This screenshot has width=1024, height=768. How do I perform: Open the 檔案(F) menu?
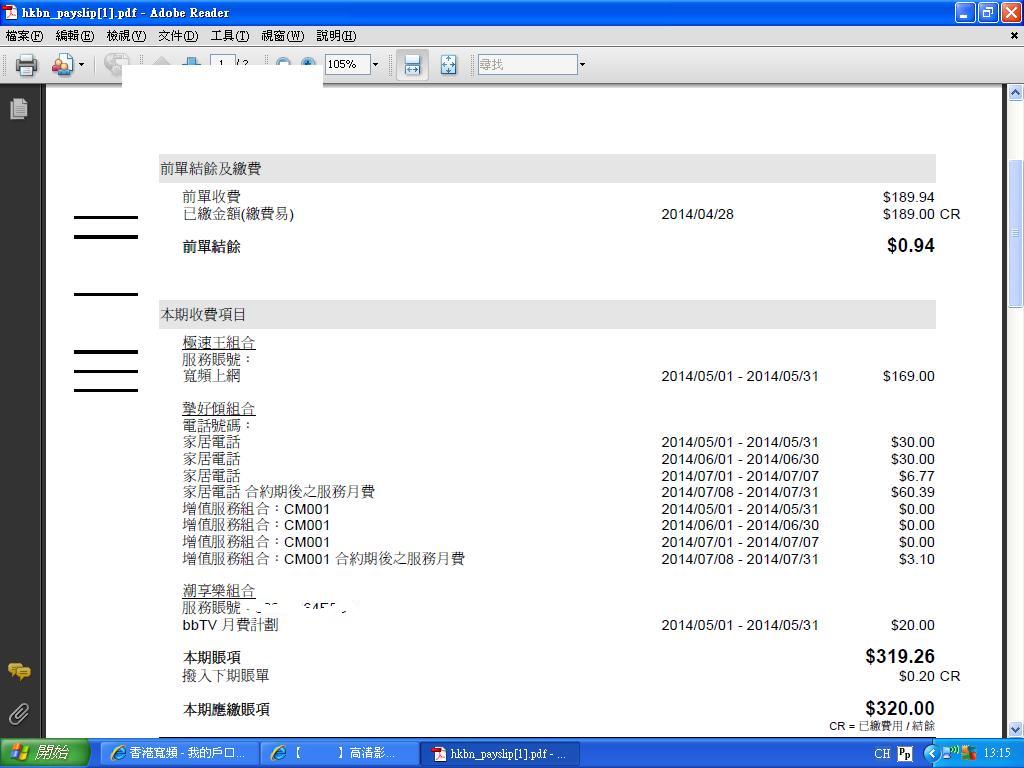[24, 36]
